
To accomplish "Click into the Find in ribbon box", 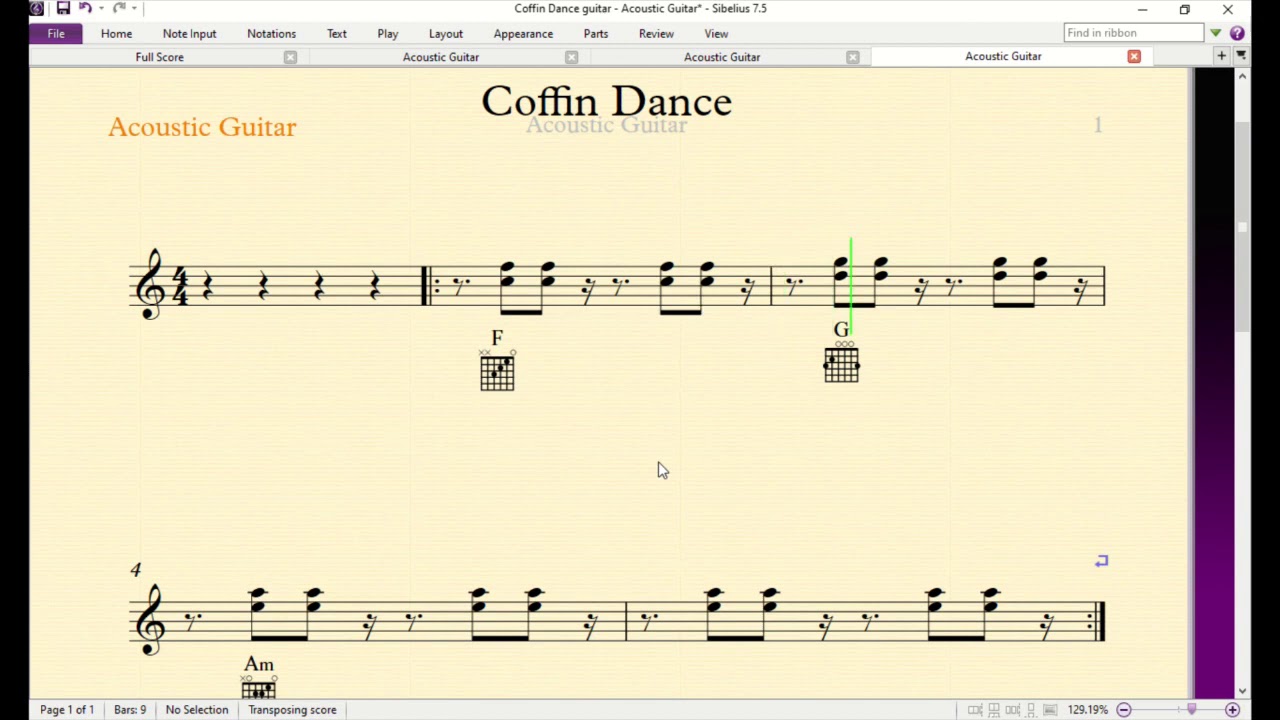I will tap(1133, 33).
